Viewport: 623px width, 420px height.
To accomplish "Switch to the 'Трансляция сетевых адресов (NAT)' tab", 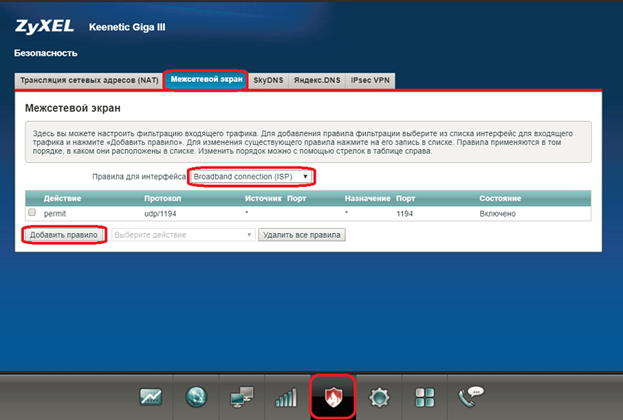I will [x=89, y=79].
